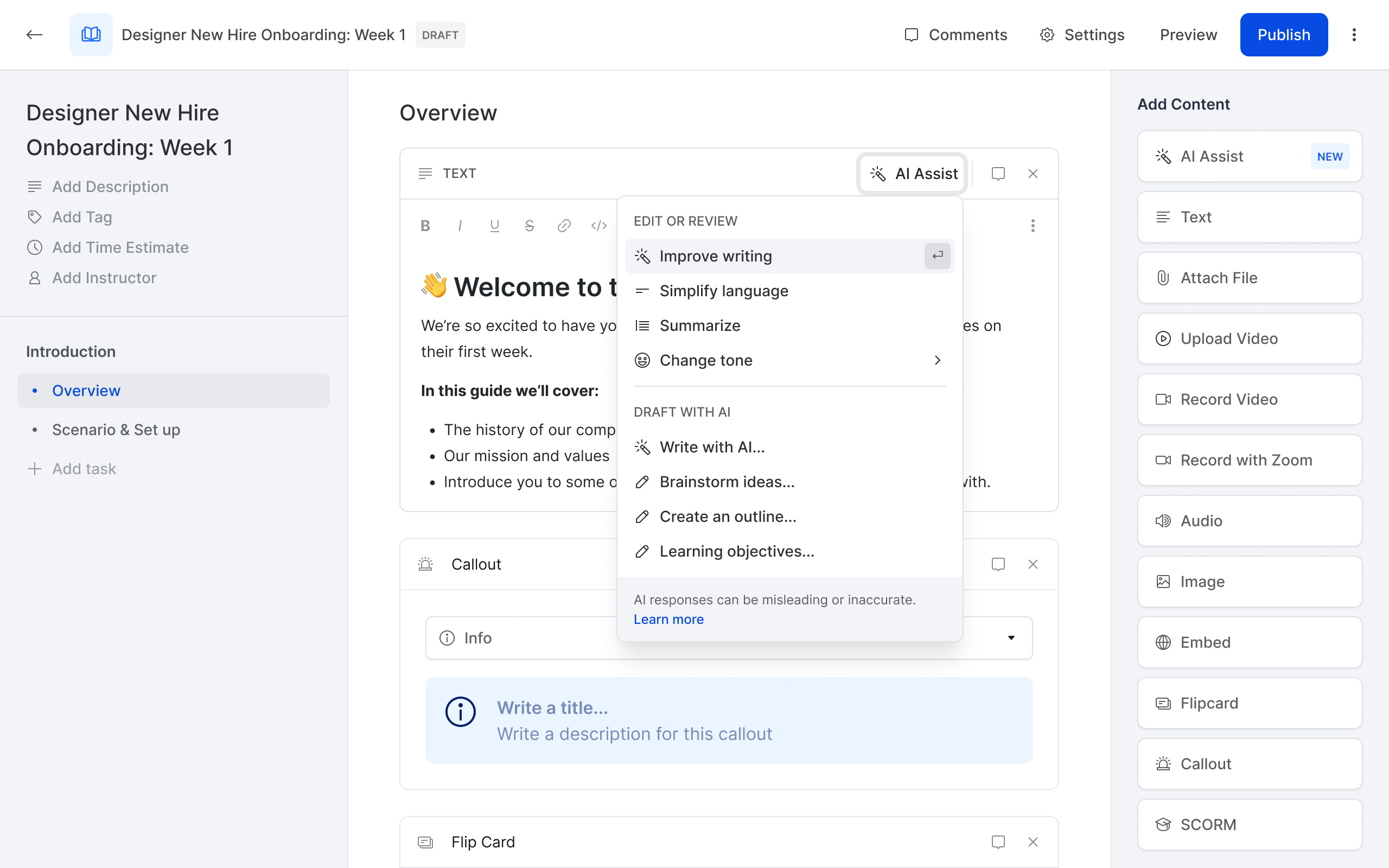
Task: Toggle underline formatting icon
Action: [x=494, y=226]
